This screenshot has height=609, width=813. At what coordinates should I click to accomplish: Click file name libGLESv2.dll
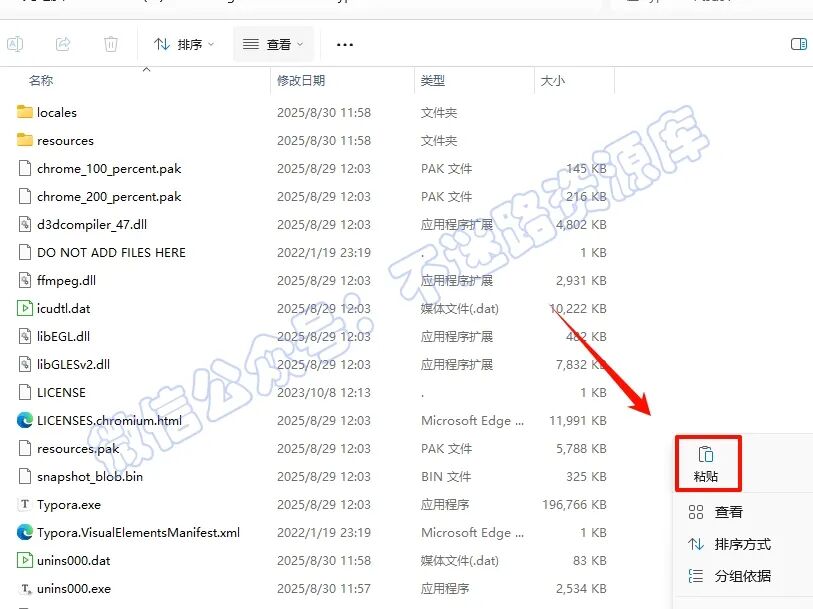(73, 364)
